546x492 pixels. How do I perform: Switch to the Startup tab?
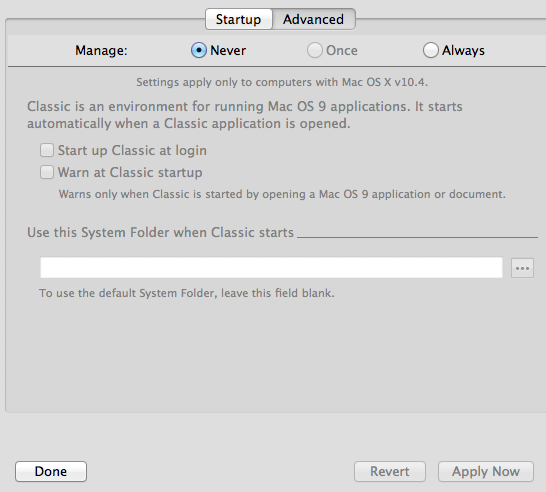(x=239, y=19)
